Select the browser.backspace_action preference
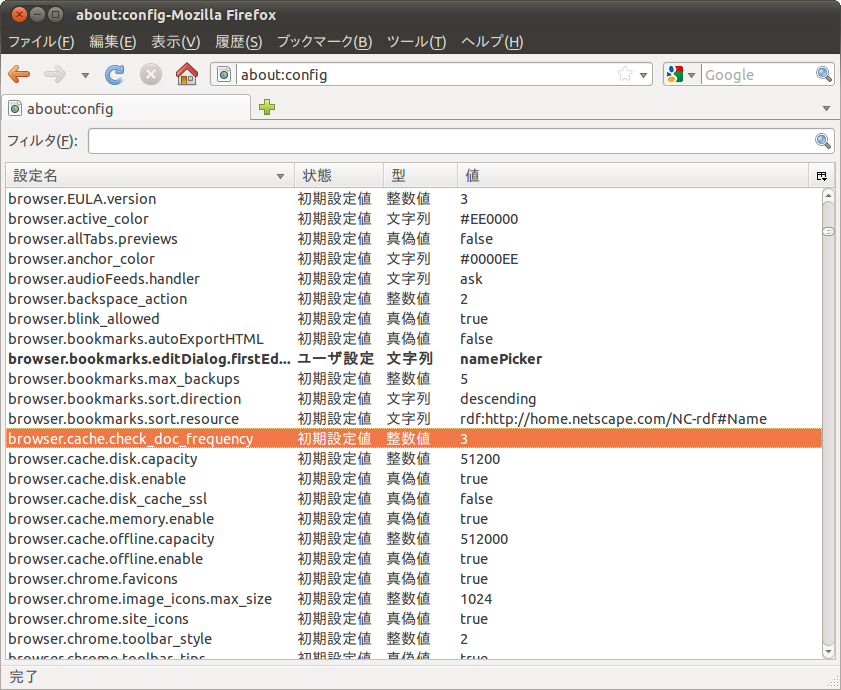This screenshot has width=841, height=690. (x=414, y=299)
